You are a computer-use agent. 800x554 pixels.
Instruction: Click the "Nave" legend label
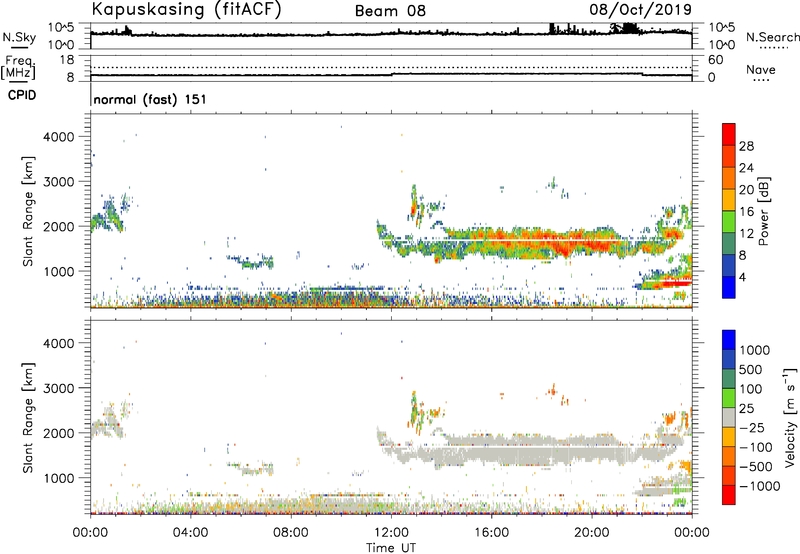click(x=761, y=70)
